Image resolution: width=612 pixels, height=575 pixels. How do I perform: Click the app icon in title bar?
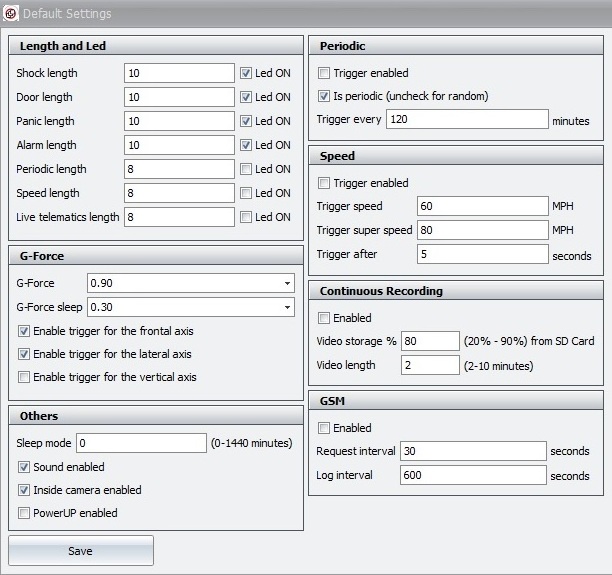11,13
